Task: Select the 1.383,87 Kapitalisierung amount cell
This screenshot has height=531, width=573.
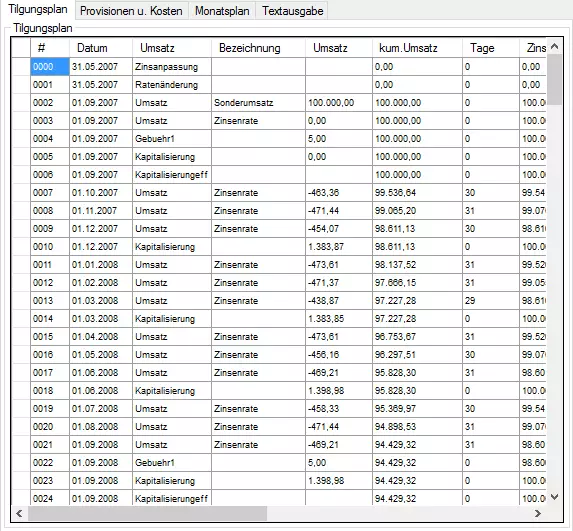Action: (339, 247)
